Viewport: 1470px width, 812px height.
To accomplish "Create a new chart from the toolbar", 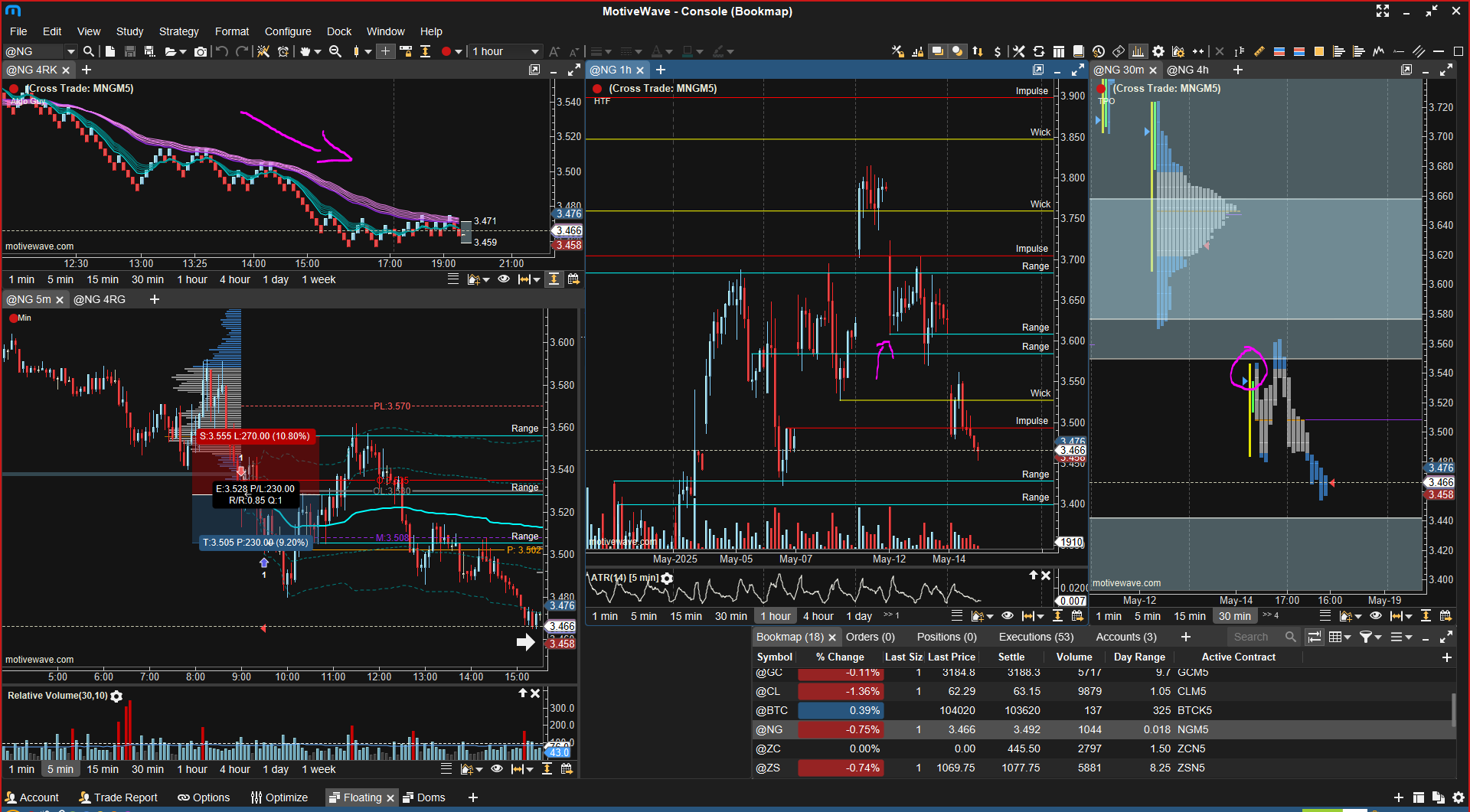I will [x=110, y=51].
